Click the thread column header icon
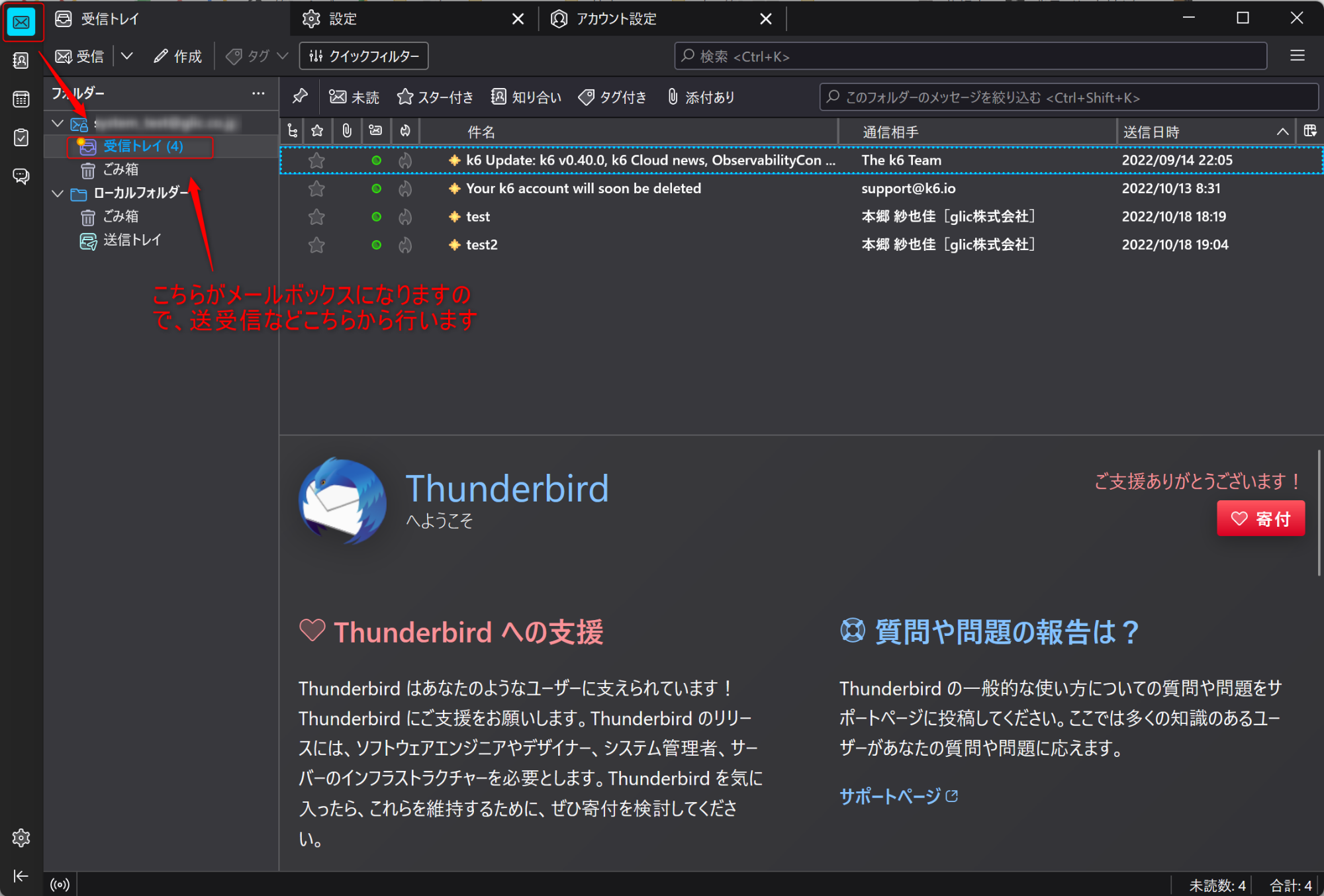 [x=292, y=131]
